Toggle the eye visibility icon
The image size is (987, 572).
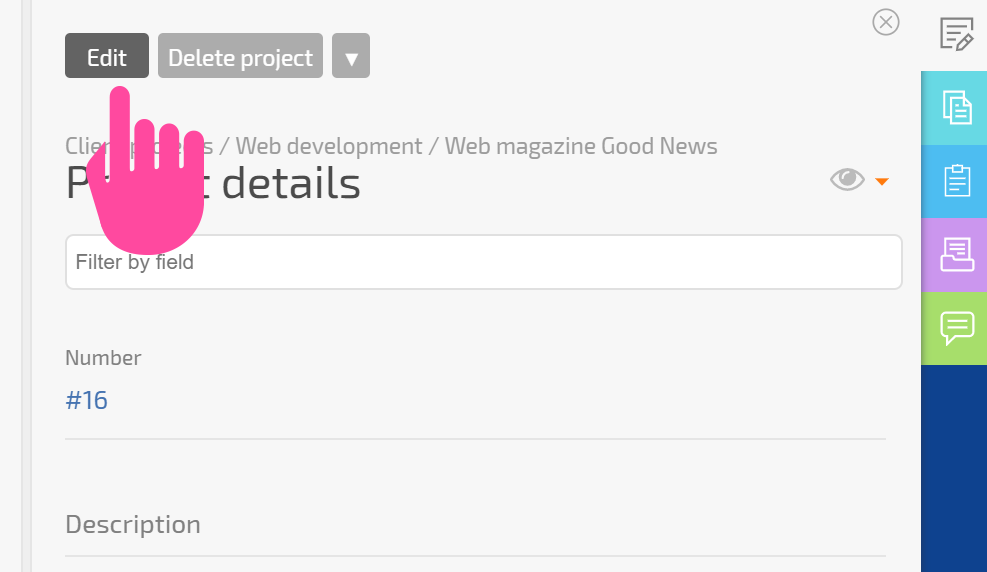pyautogui.click(x=847, y=180)
